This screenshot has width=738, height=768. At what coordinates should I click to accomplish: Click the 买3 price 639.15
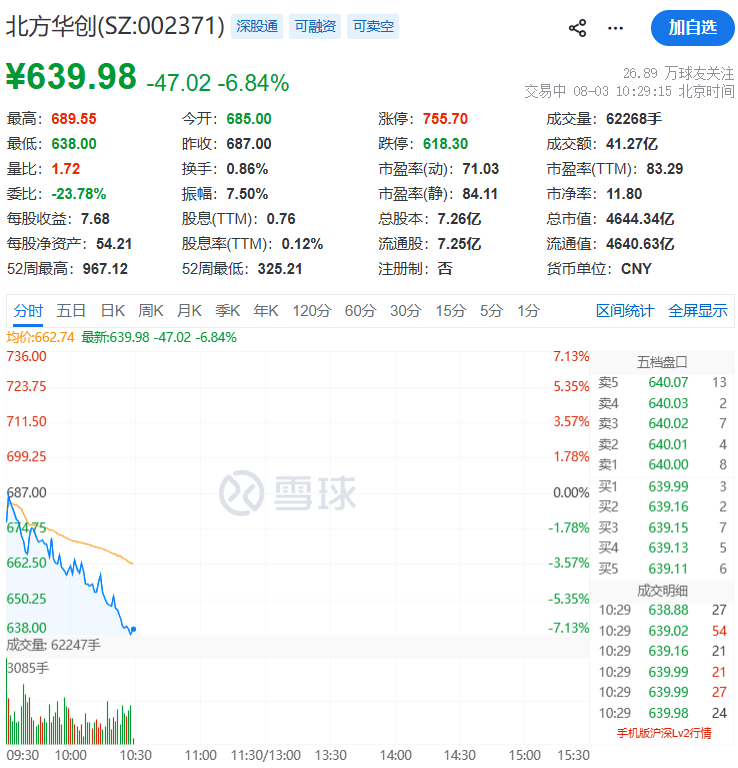[x=668, y=528]
